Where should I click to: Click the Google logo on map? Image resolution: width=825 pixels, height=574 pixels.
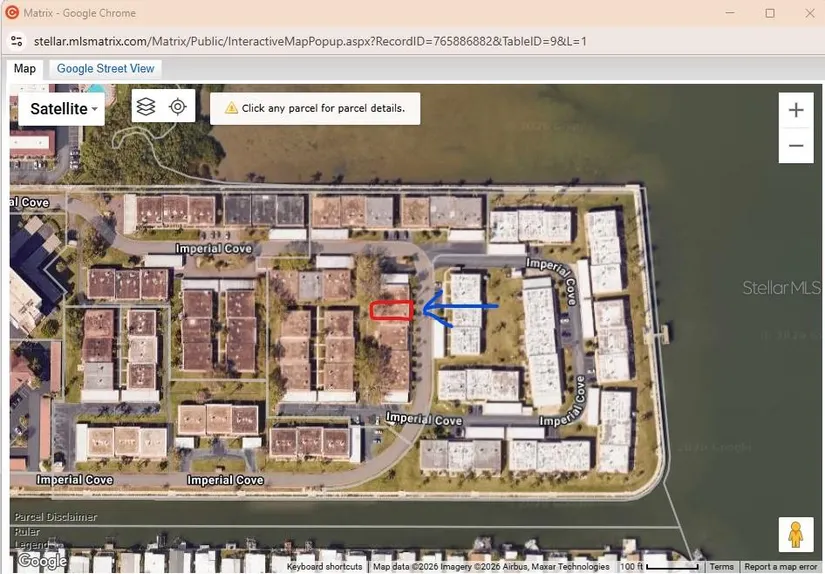[x=42, y=561]
